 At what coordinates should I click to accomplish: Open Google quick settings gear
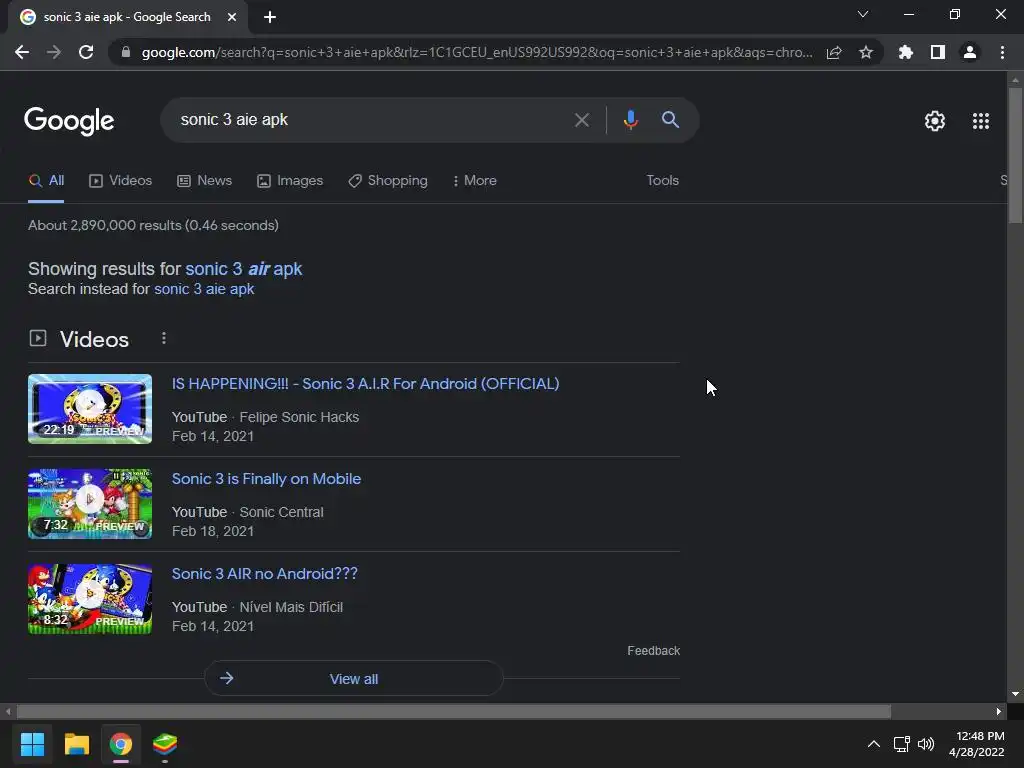935,121
